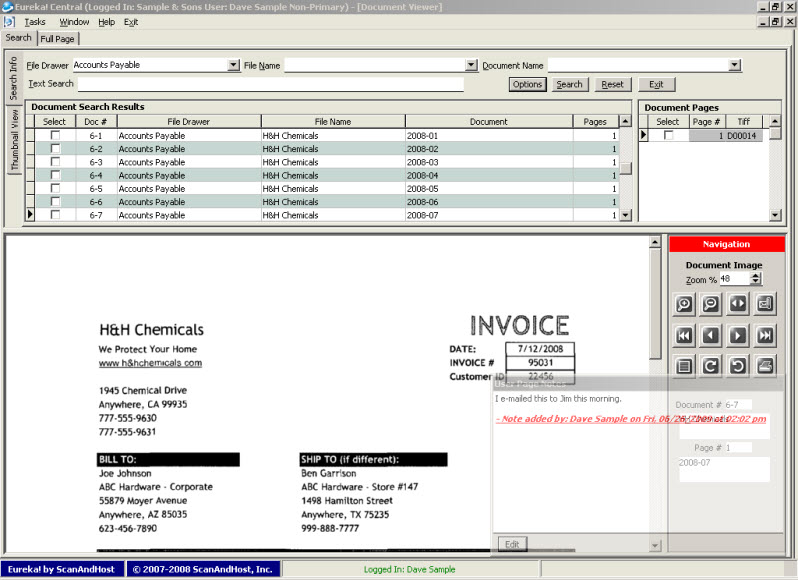Open the Tasks menu
This screenshot has width=798, height=580.
click(x=35, y=22)
